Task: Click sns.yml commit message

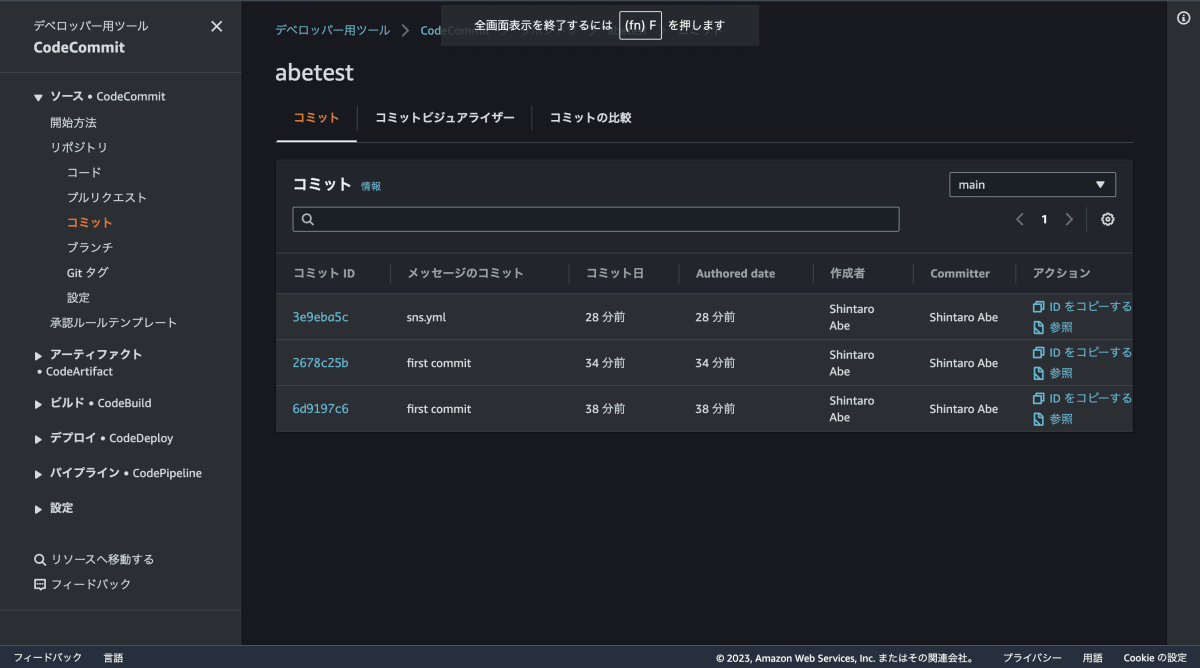Action: pyautogui.click(x=426, y=317)
